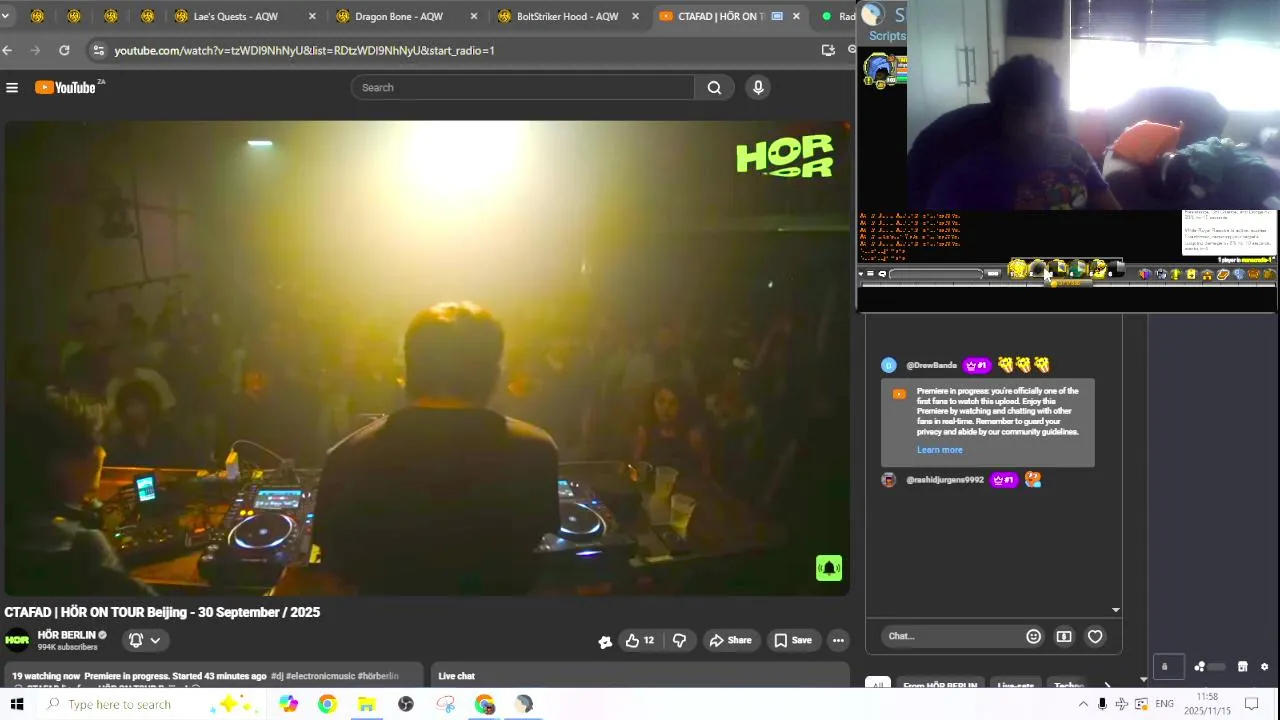This screenshot has width=1280, height=720.
Task: Close the CTAFAD YouTube tab
Action: tap(796, 16)
